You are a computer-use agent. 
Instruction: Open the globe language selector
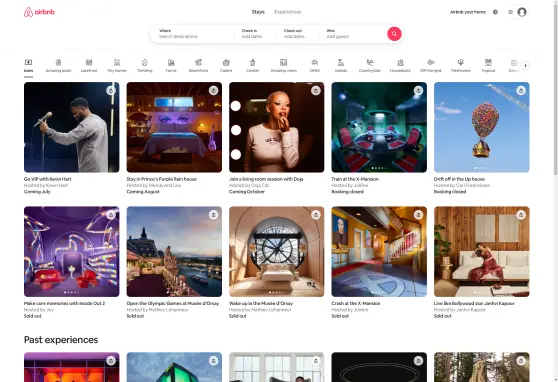tap(495, 12)
